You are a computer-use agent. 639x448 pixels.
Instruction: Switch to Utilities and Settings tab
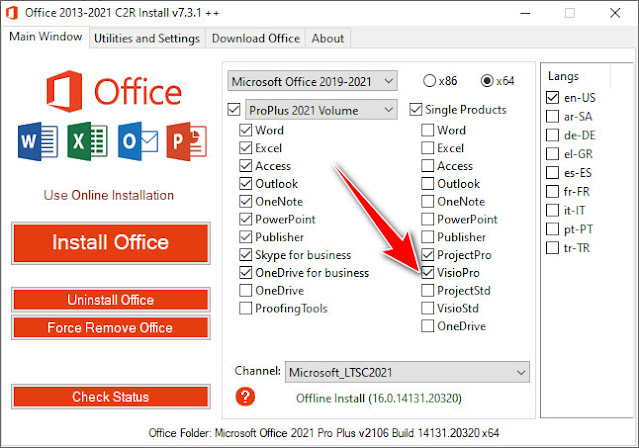click(x=147, y=38)
